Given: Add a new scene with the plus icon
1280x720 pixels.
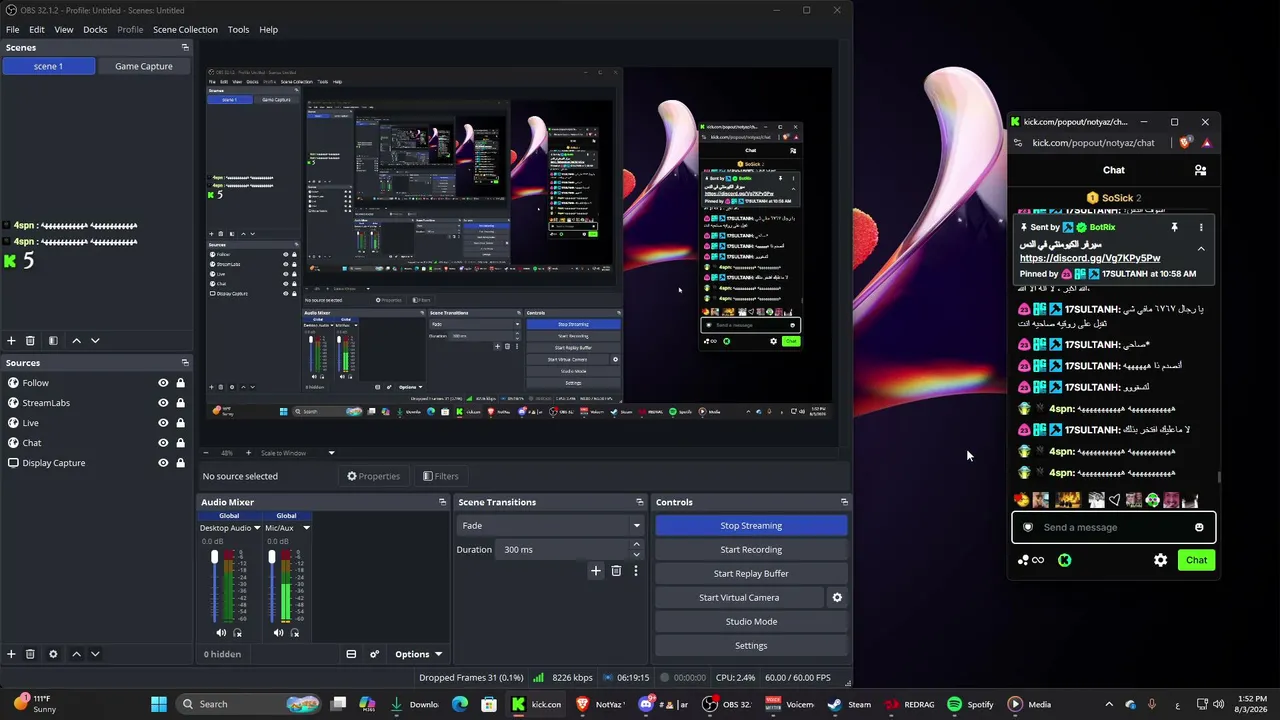Looking at the screenshot, I should pyautogui.click(x=11, y=341).
